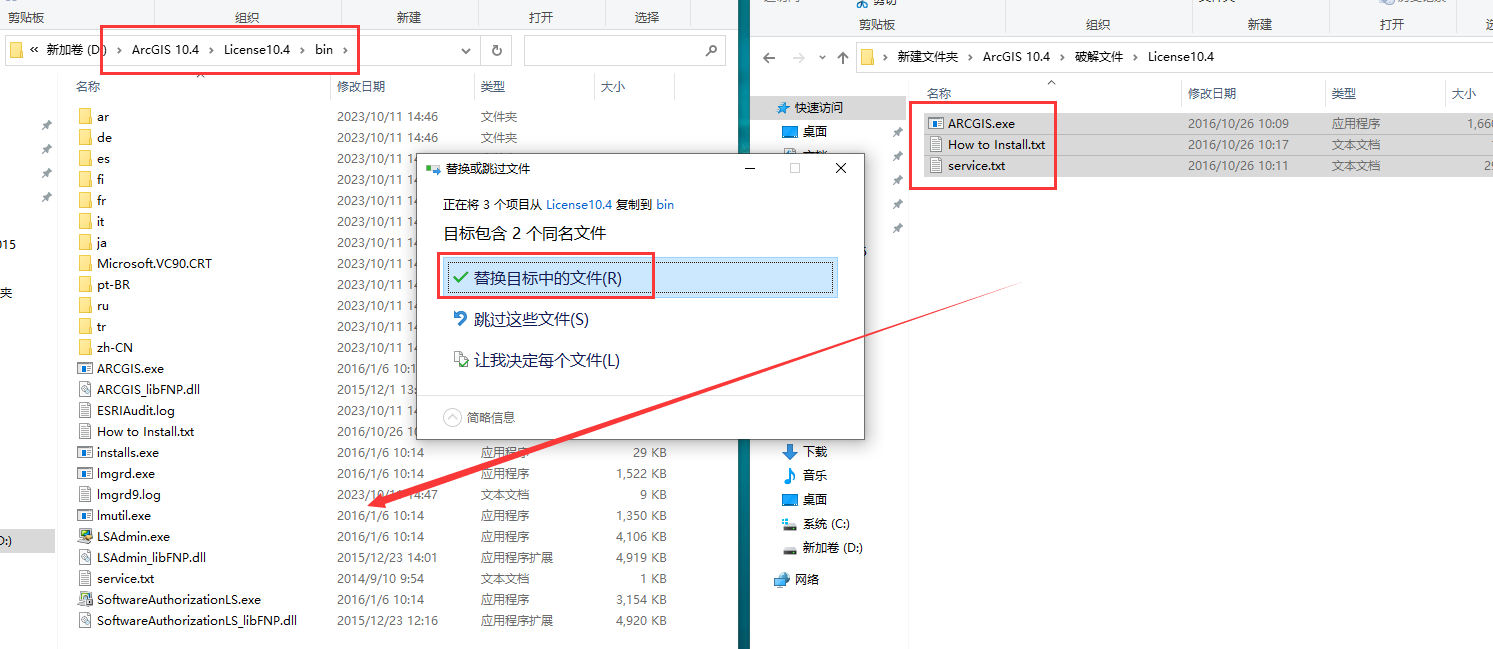Select the pt-BR folder icon
The image size is (1493, 649).
click(x=85, y=285)
